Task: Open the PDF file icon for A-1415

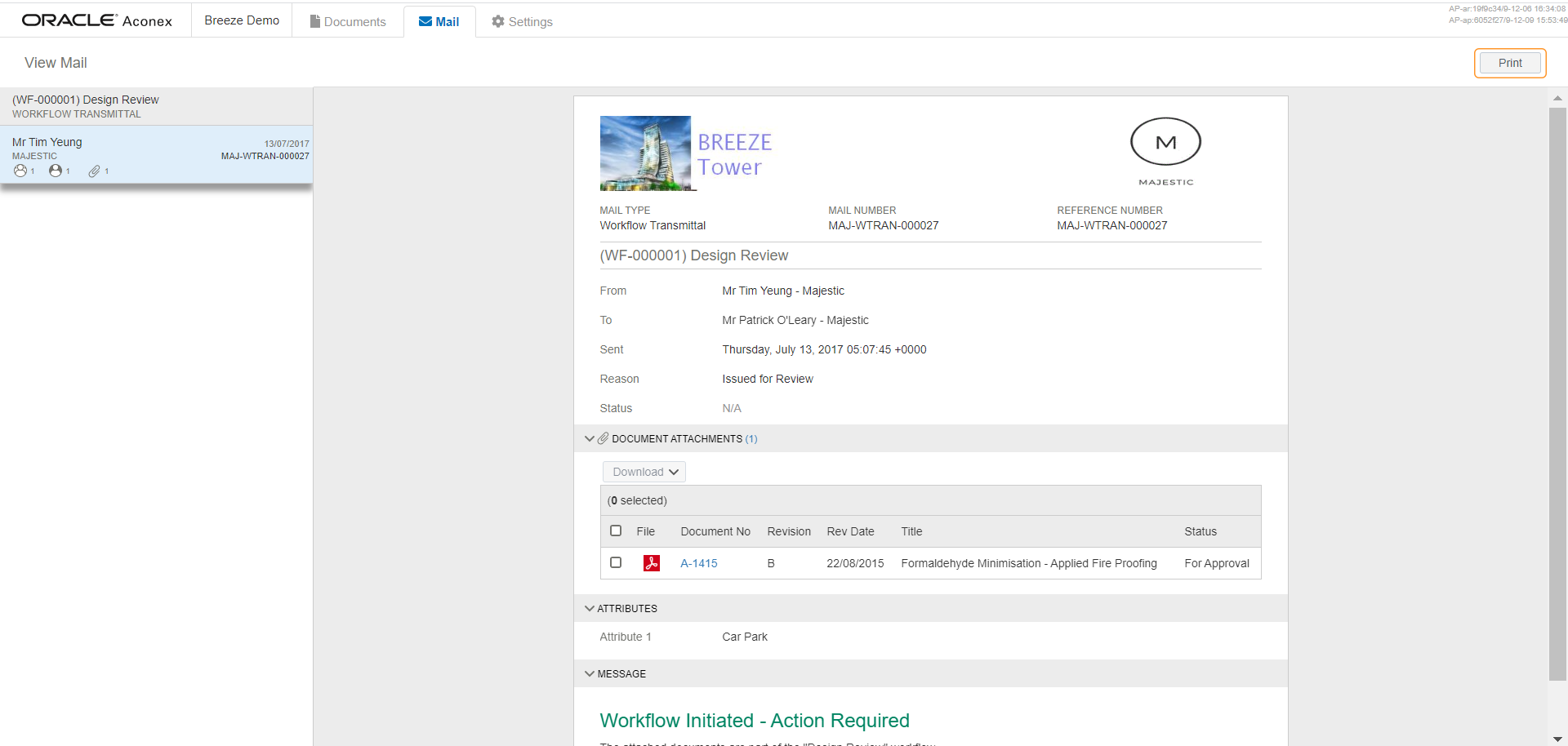Action: click(x=651, y=563)
